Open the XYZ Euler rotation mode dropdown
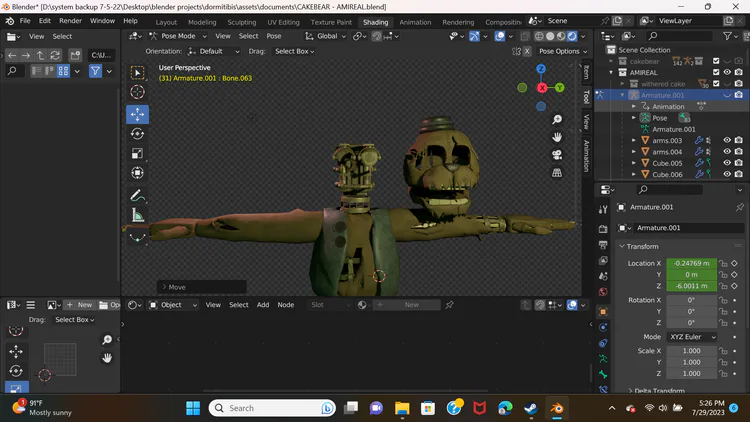This screenshot has width=750, height=422. pos(692,337)
